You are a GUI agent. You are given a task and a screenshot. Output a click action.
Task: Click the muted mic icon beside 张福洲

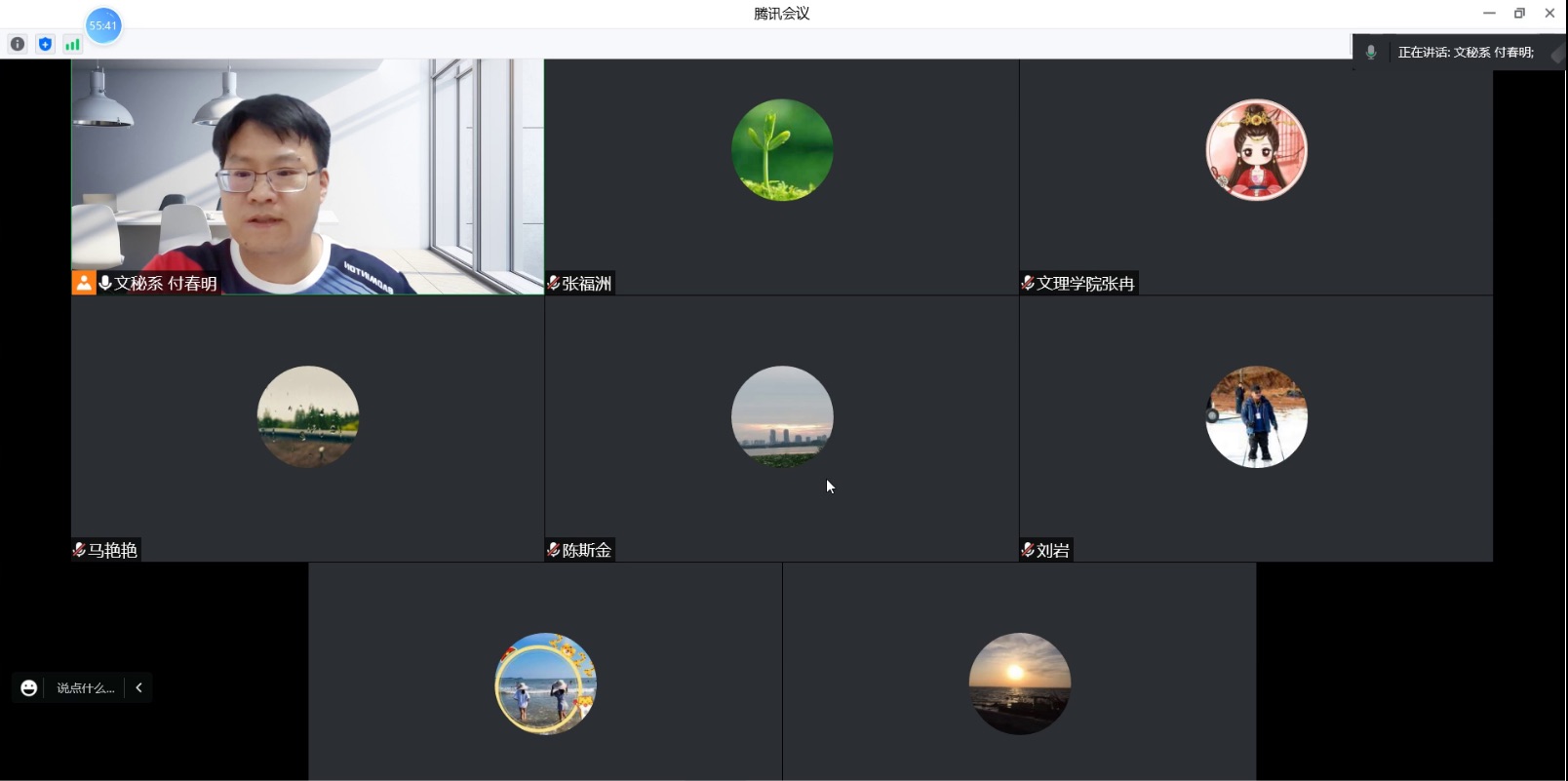pyautogui.click(x=553, y=283)
